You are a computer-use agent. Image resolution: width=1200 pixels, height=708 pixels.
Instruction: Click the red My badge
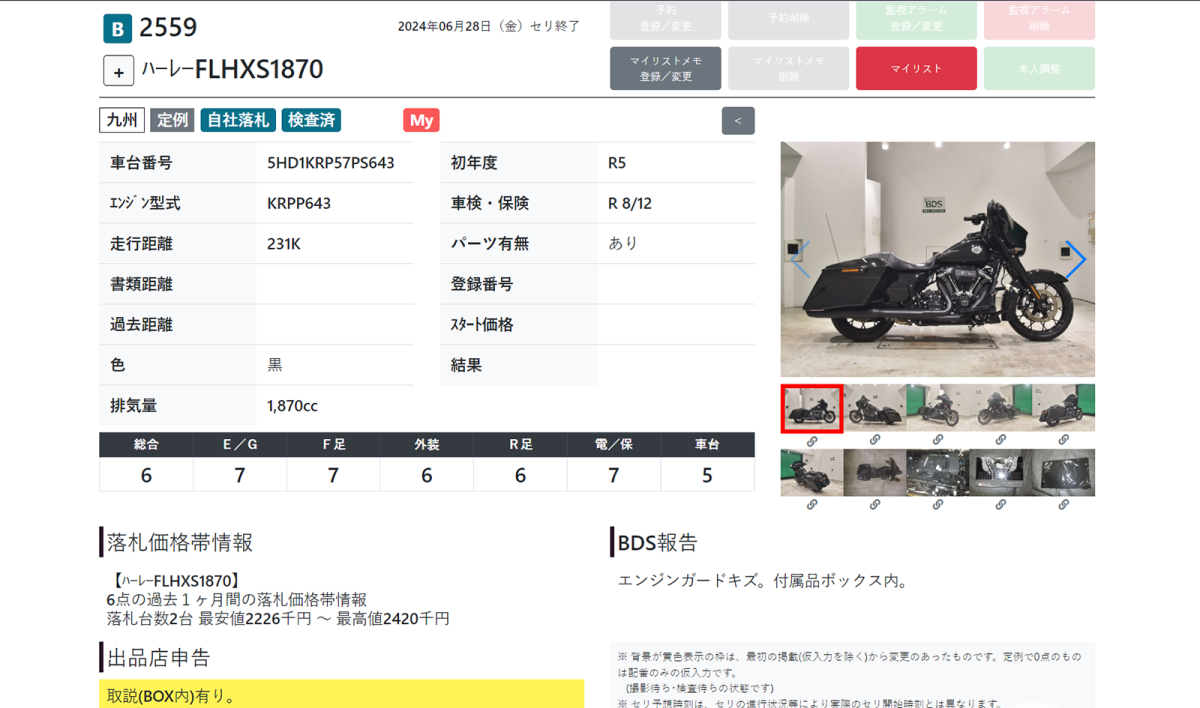[422, 120]
